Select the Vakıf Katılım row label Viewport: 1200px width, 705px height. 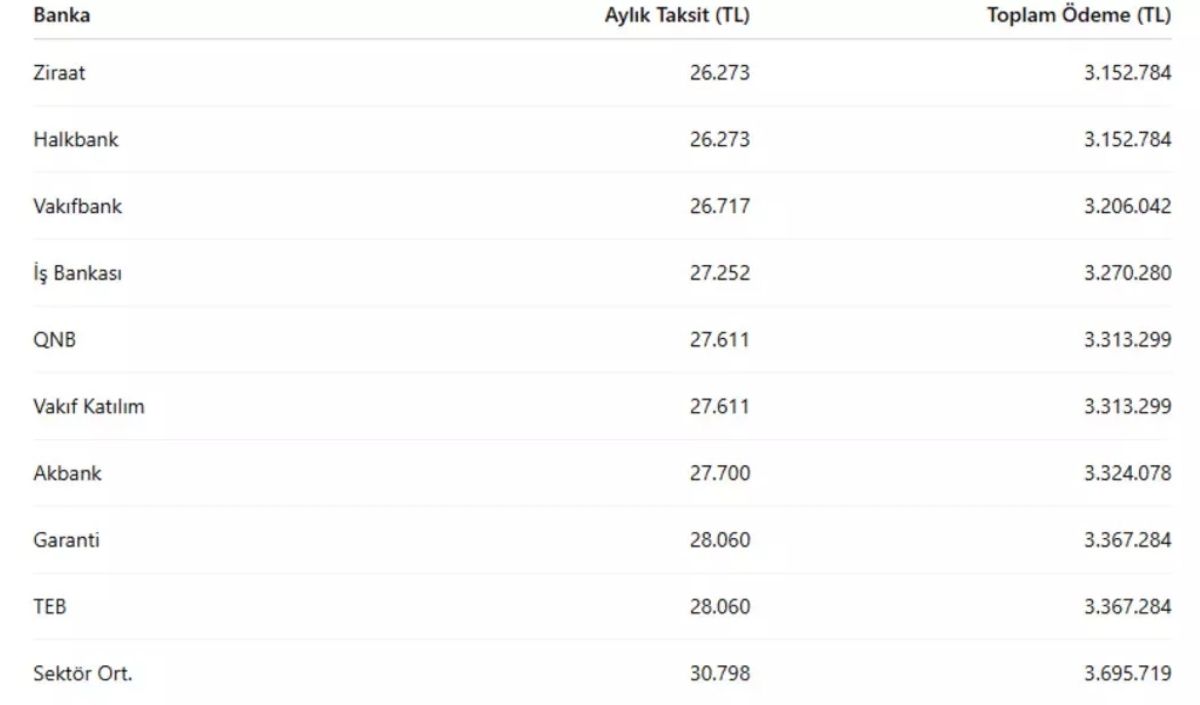pos(88,407)
